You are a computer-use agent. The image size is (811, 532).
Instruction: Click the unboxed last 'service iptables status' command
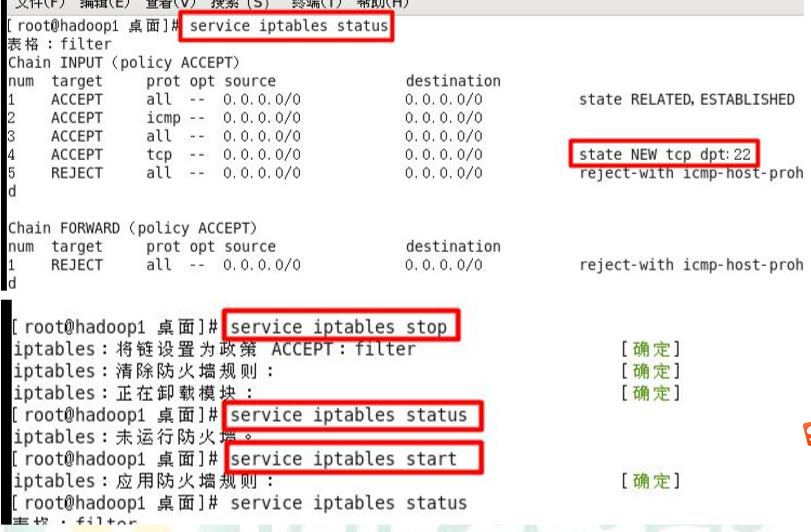(349, 503)
